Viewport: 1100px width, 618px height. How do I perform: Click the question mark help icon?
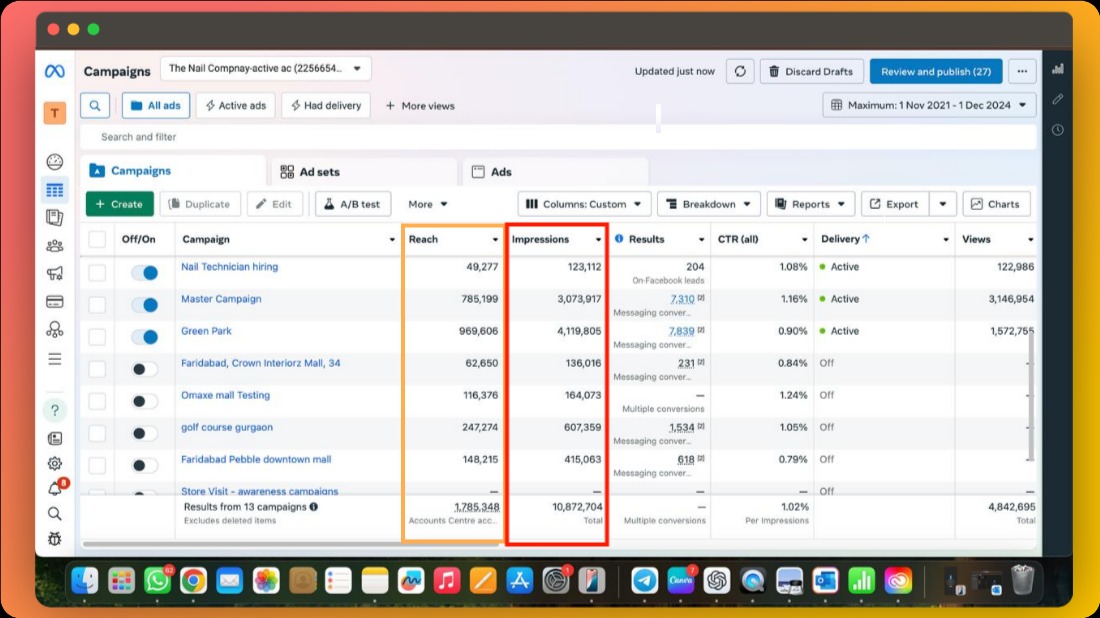[55, 410]
